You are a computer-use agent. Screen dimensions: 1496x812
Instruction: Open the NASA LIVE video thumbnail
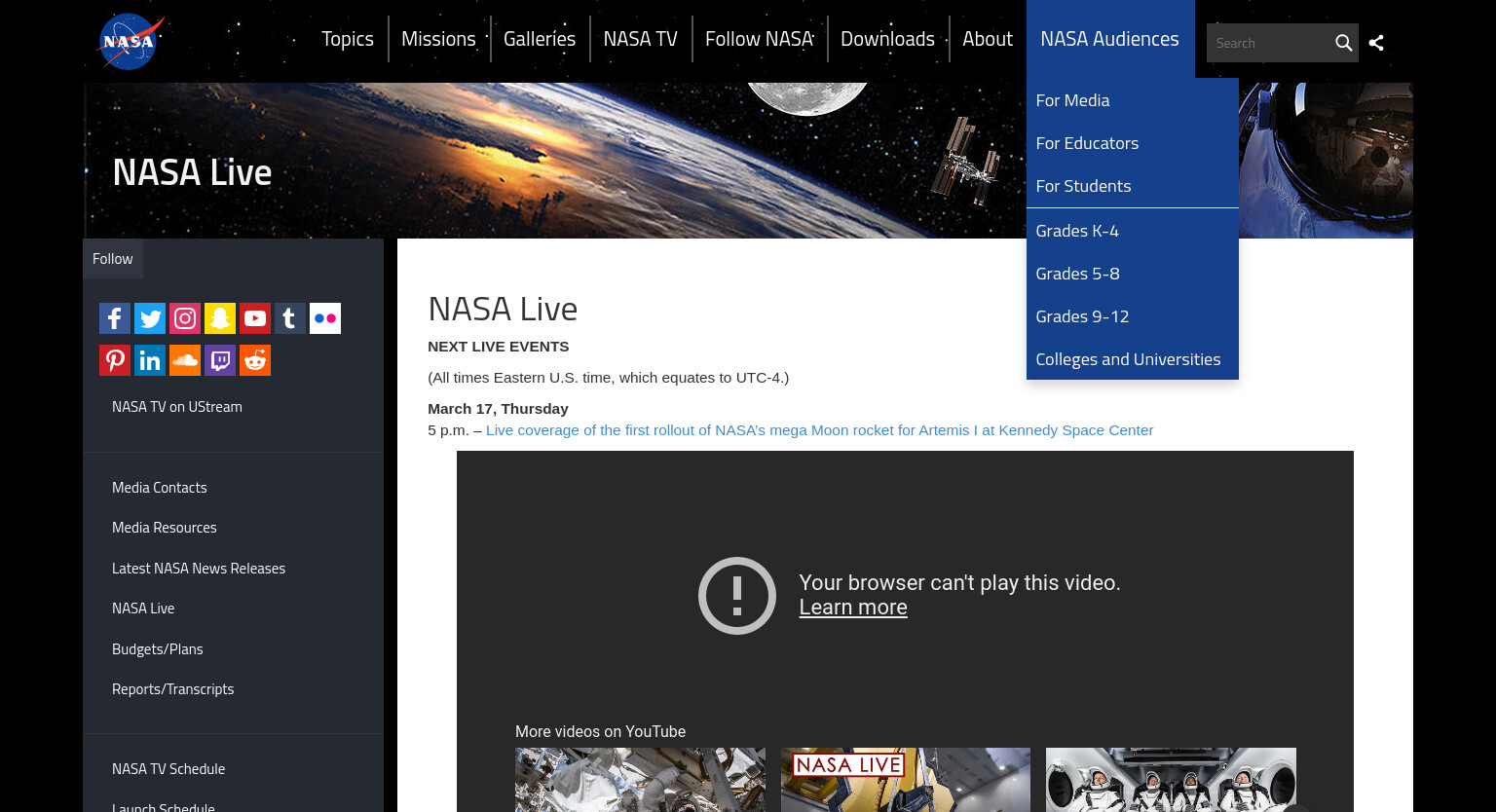click(x=906, y=780)
